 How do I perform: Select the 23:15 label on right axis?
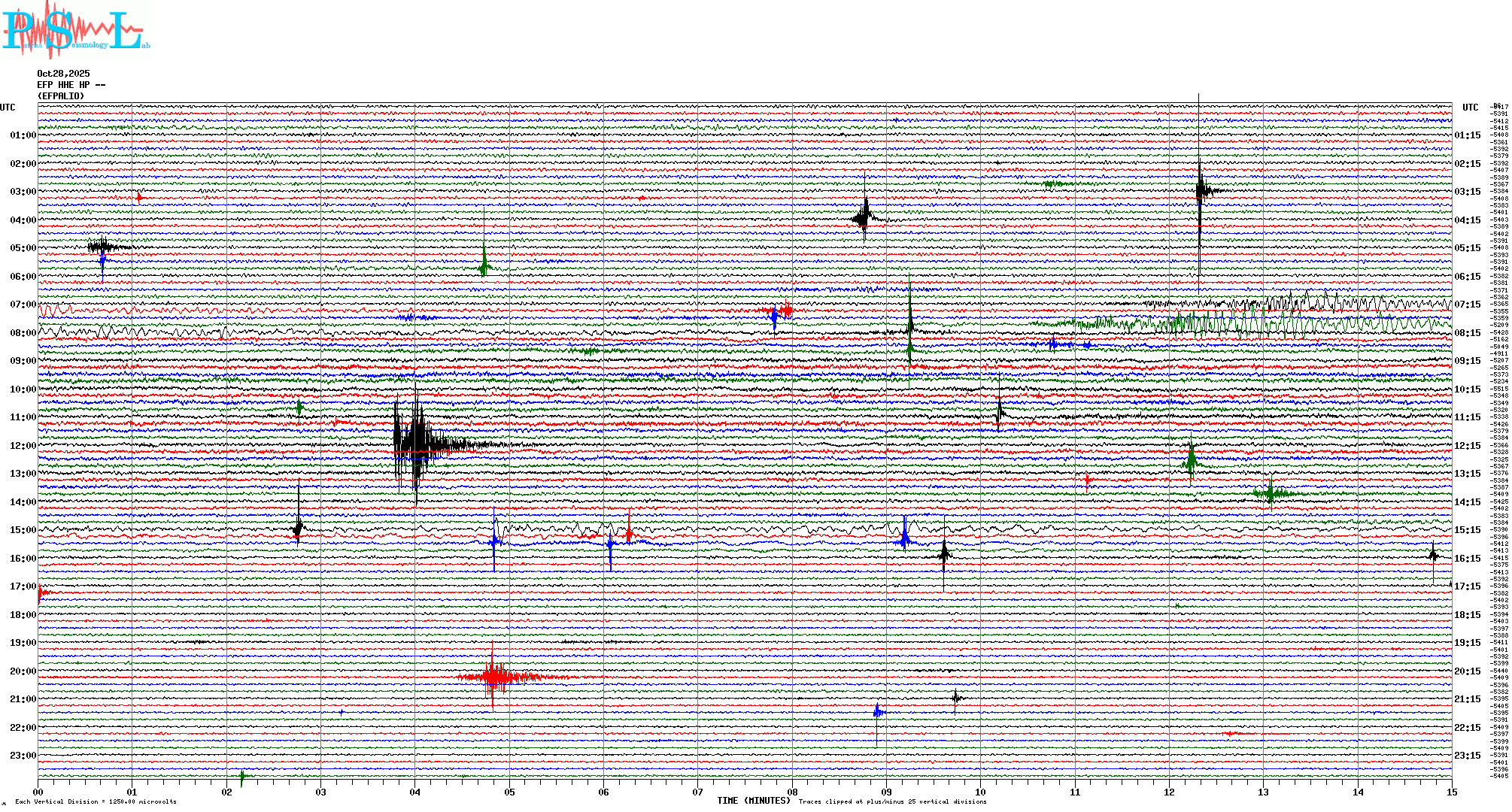click(x=1467, y=756)
